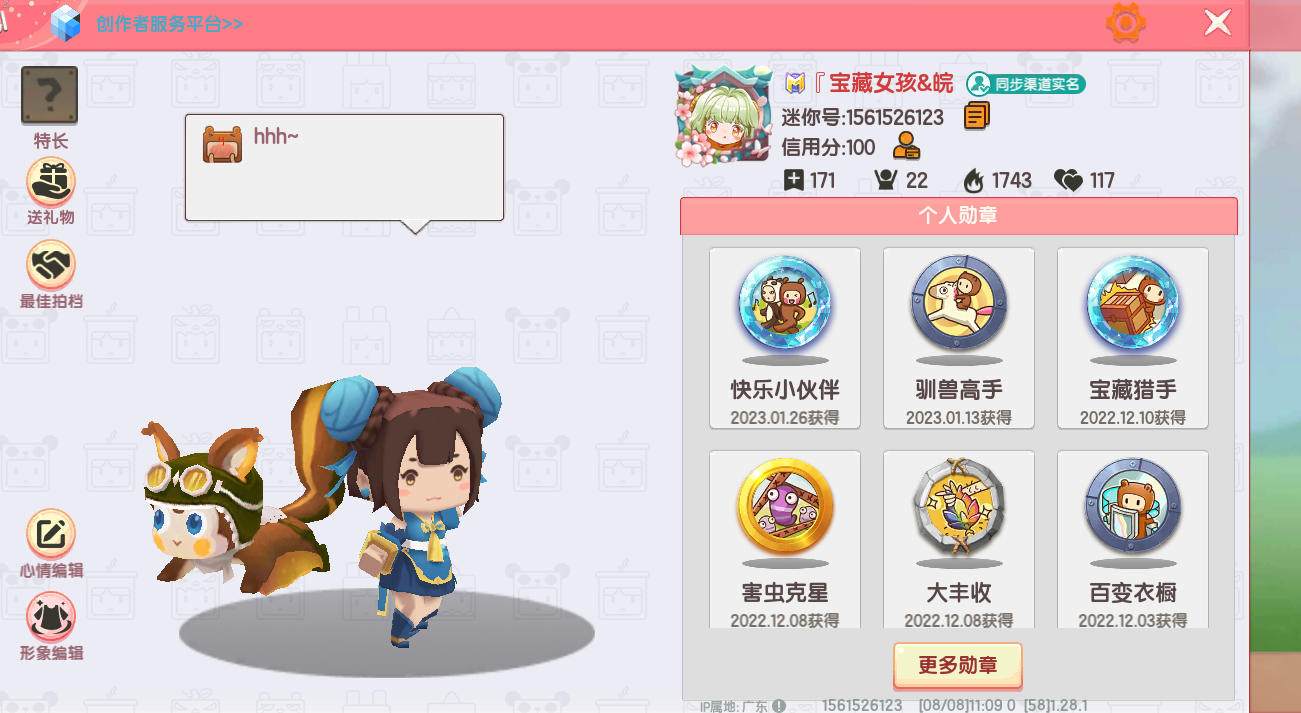Image resolution: width=1301 pixels, height=713 pixels.
Task: Open the 送礼物 gift icon
Action: coord(51,182)
